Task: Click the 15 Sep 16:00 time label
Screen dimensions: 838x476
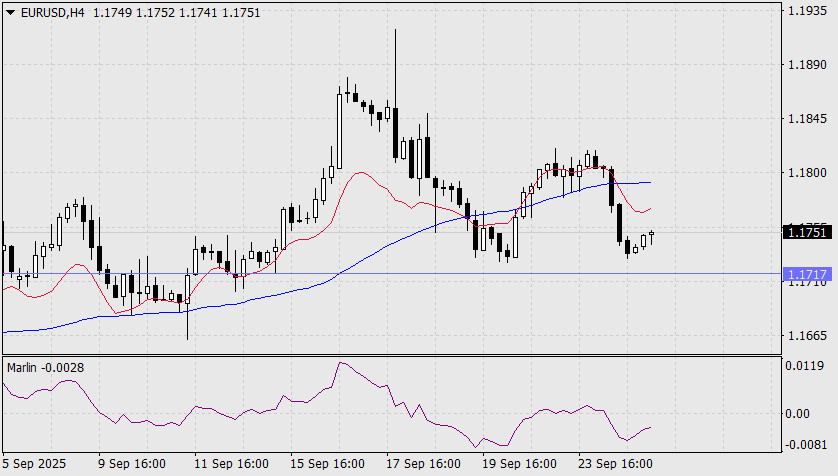Action: click(x=327, y=464)
